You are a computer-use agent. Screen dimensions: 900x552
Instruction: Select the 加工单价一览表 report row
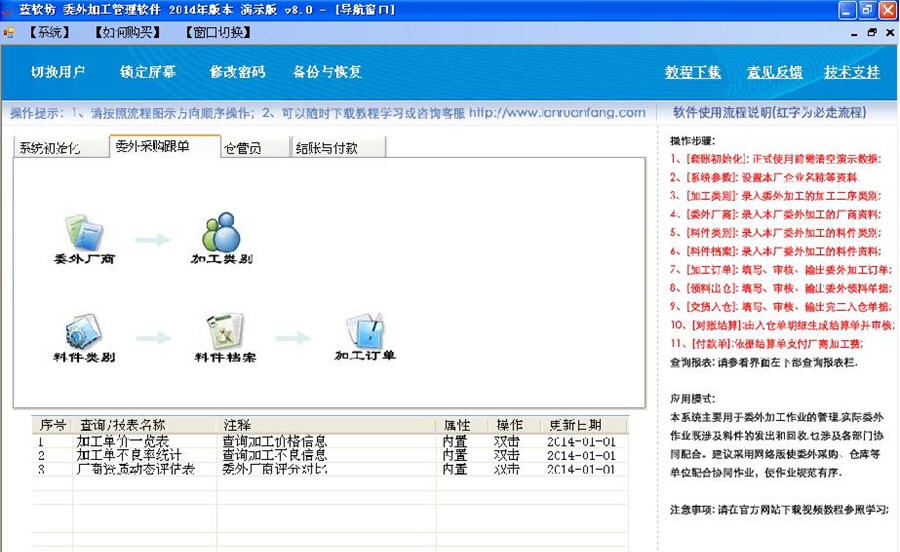(330, 441)
